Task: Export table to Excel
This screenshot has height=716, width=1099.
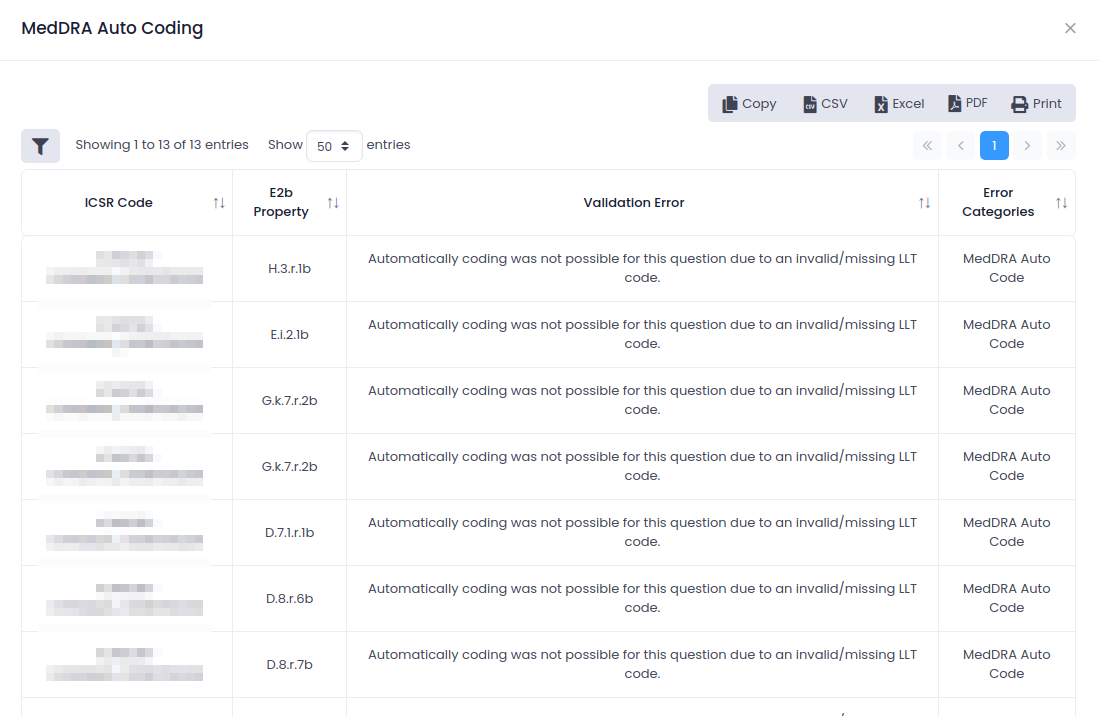Action: tap(899, 104)
